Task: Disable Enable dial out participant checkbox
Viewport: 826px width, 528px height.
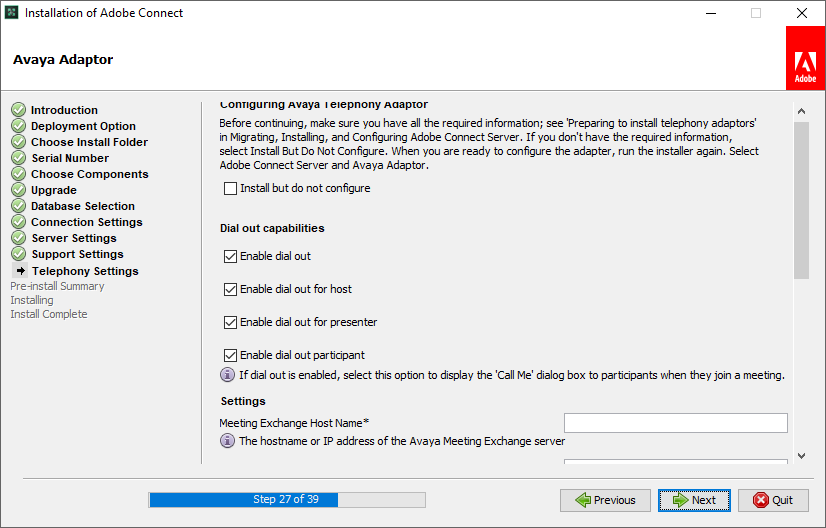Action: (x=230, y=355)
